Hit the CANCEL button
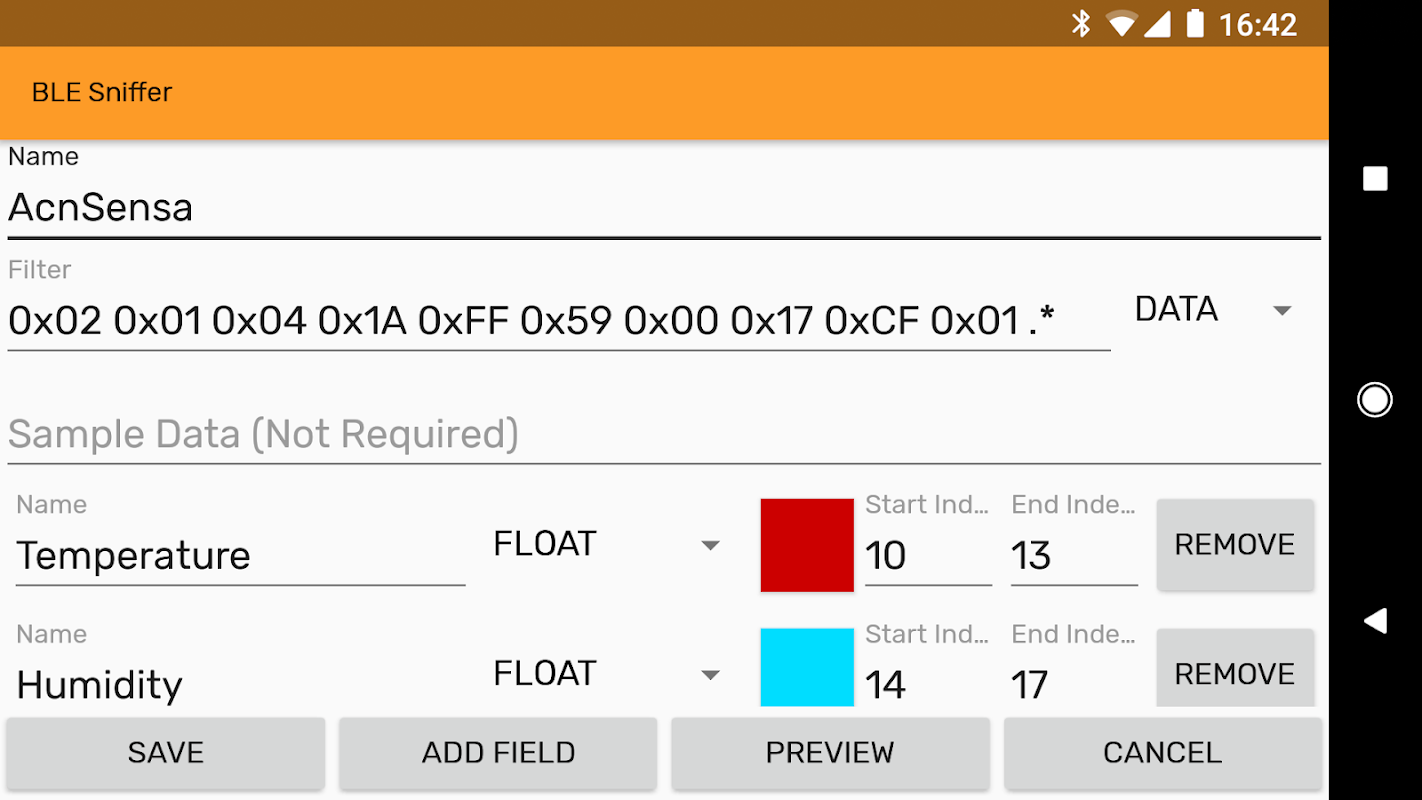This screenshot has width=1422, height=800. (1162, 752)
